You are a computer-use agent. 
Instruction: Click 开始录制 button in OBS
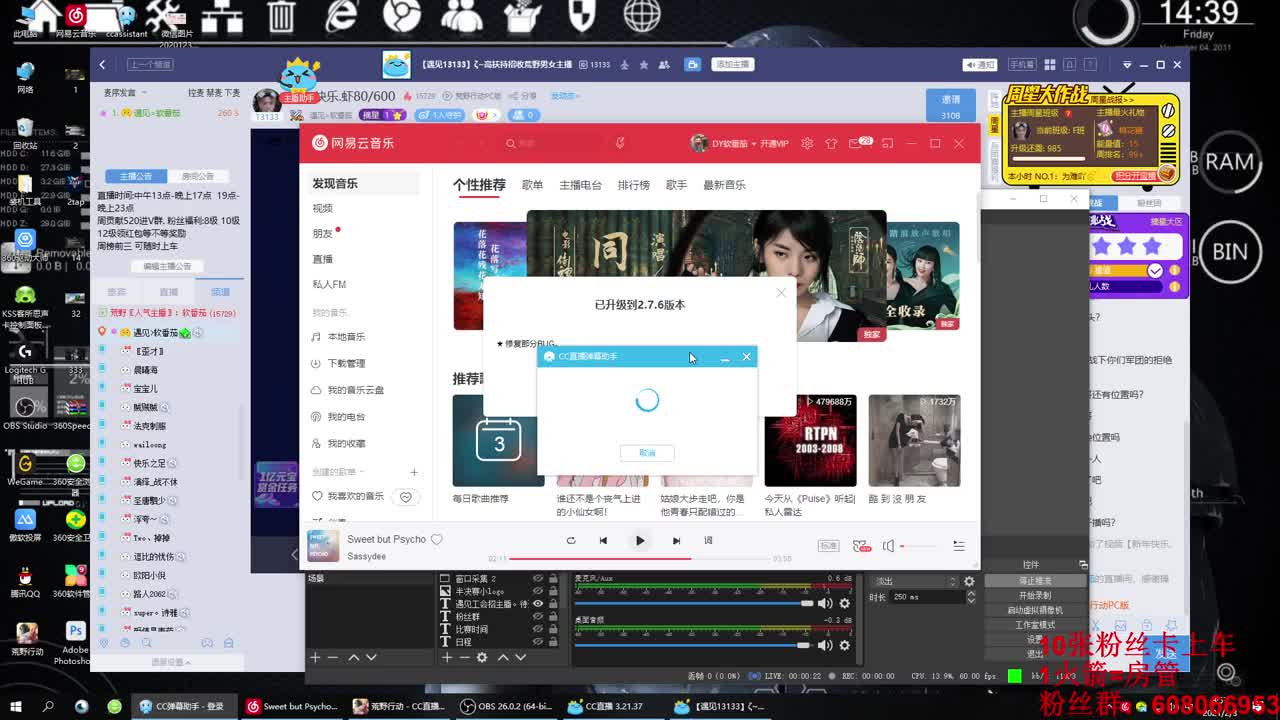1035,595
